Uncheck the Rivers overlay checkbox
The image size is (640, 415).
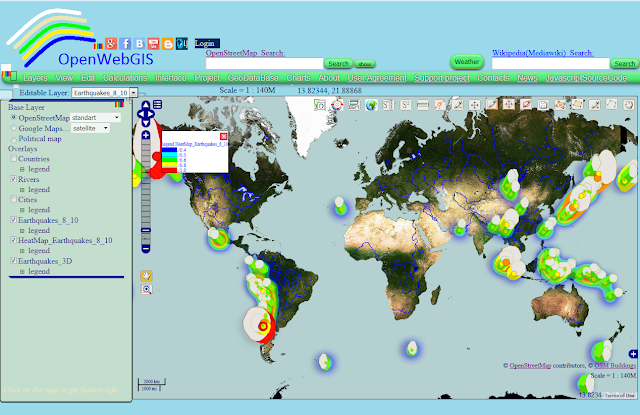(13, 179)
